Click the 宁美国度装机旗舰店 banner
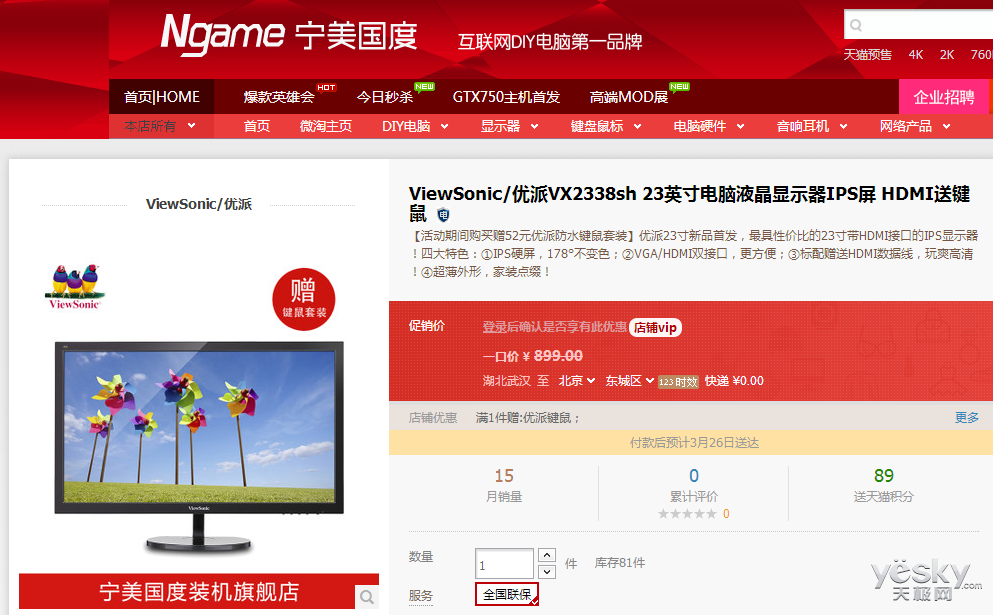993x615 pixels. tap(199, 592)
